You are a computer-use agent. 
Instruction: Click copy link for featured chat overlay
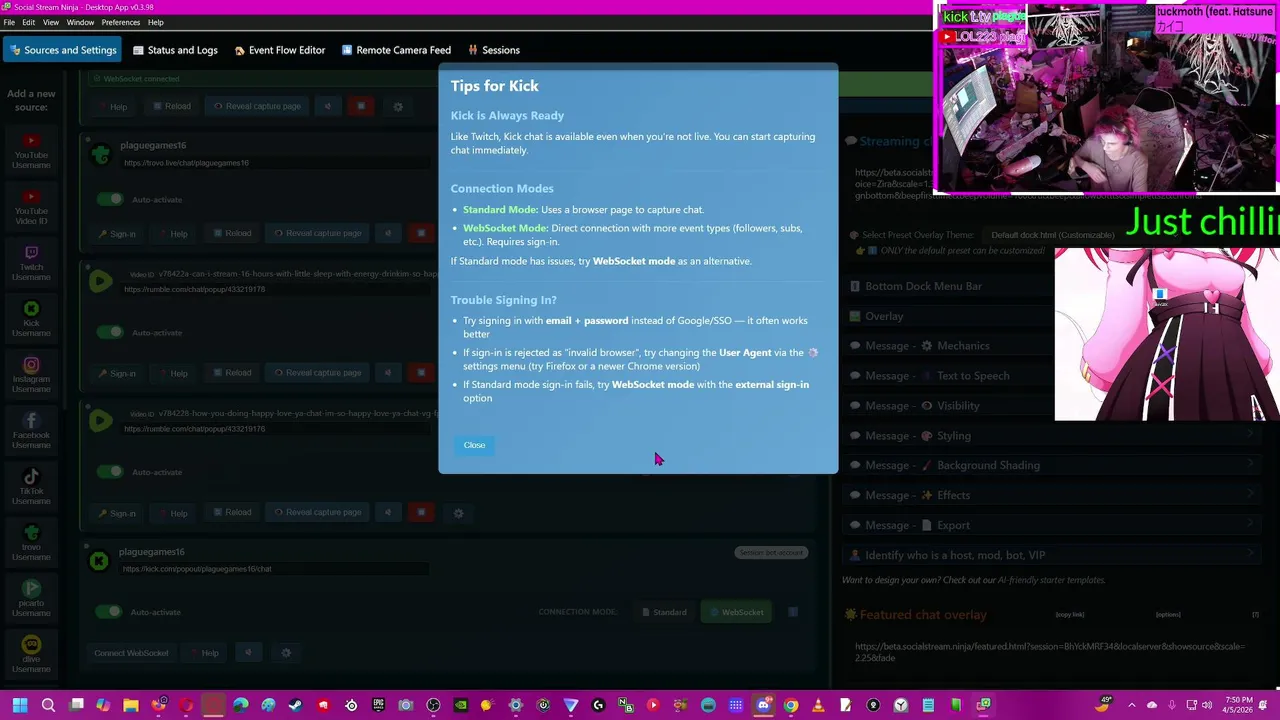point(1070,614)
